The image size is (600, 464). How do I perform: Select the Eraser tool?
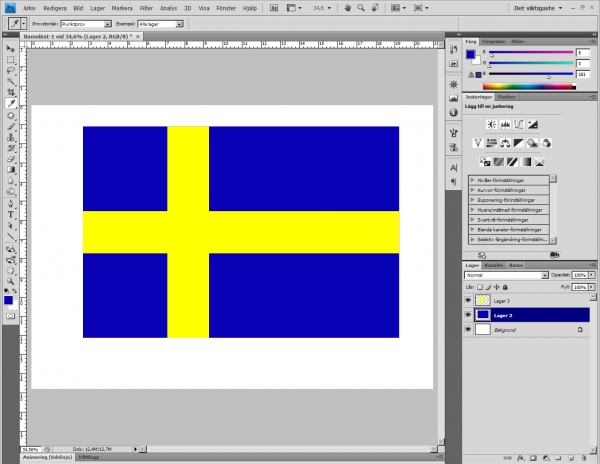(11, 159)
